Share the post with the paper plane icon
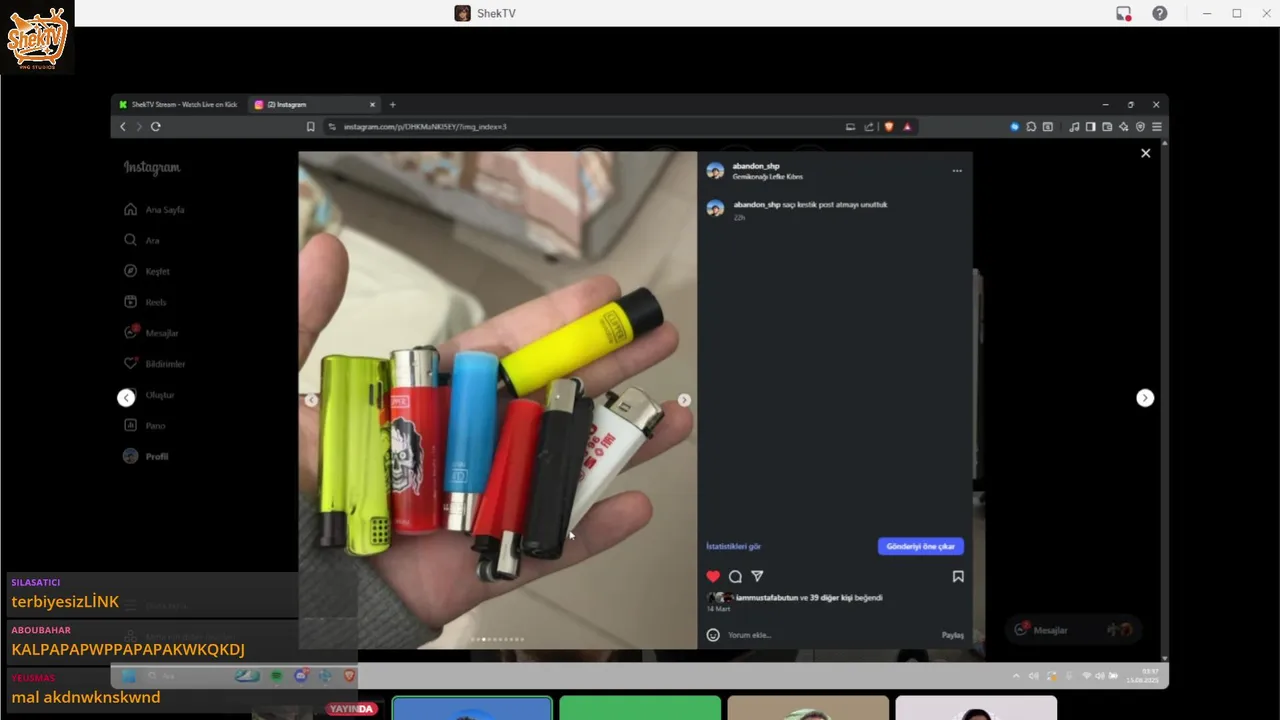The height and width of the screenshot is (720, 1280). click(x=757, y=577)
